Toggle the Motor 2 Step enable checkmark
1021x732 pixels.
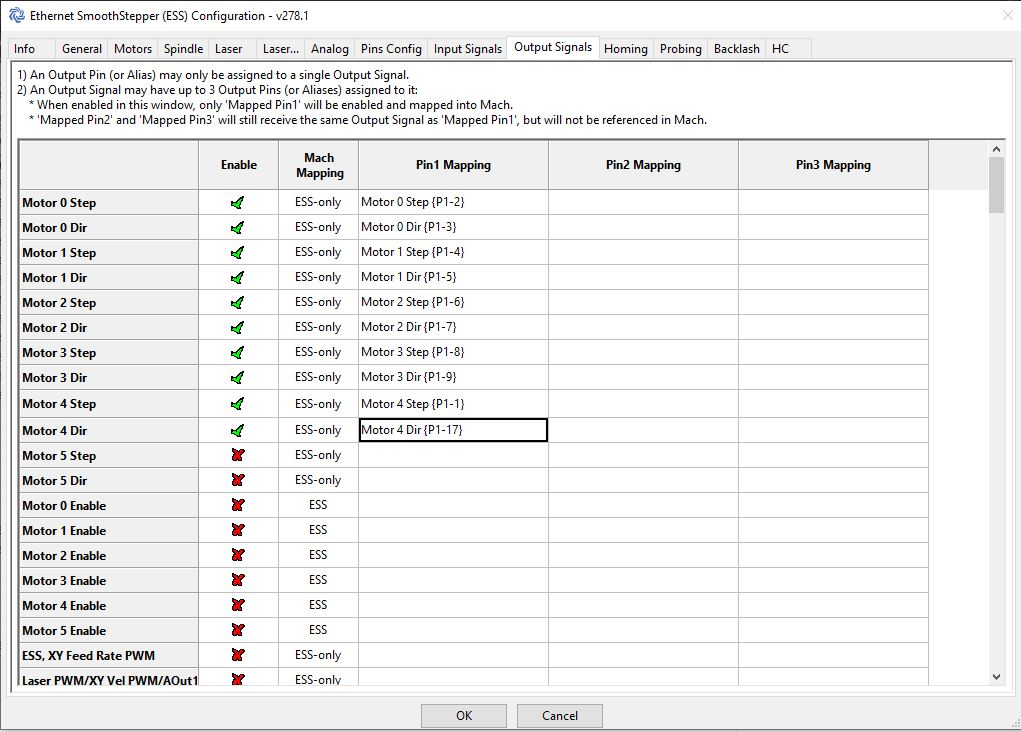(238, 303)
